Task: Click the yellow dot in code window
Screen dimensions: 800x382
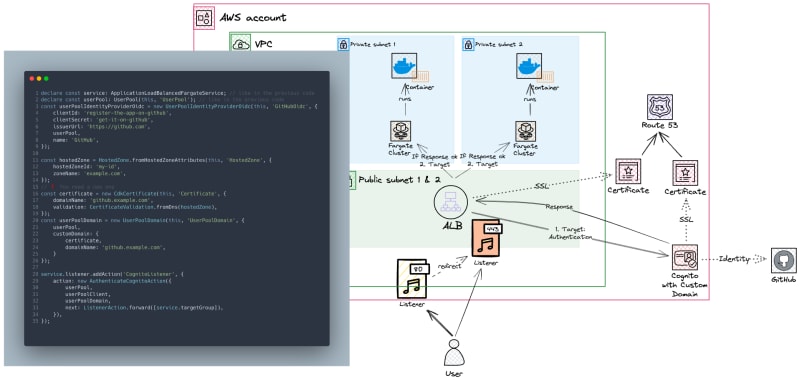Action: 39,79
